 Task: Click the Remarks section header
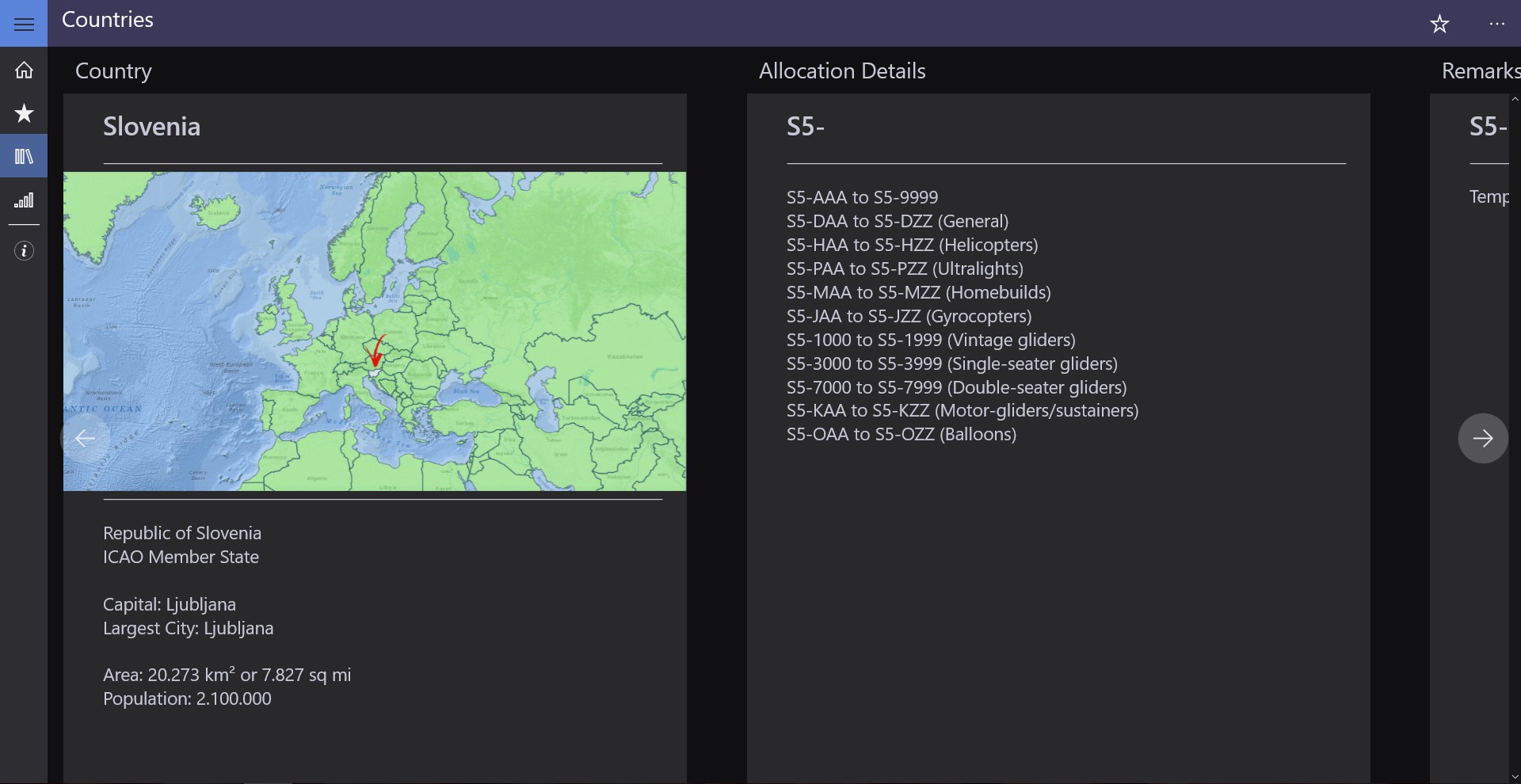point(1480,71)
